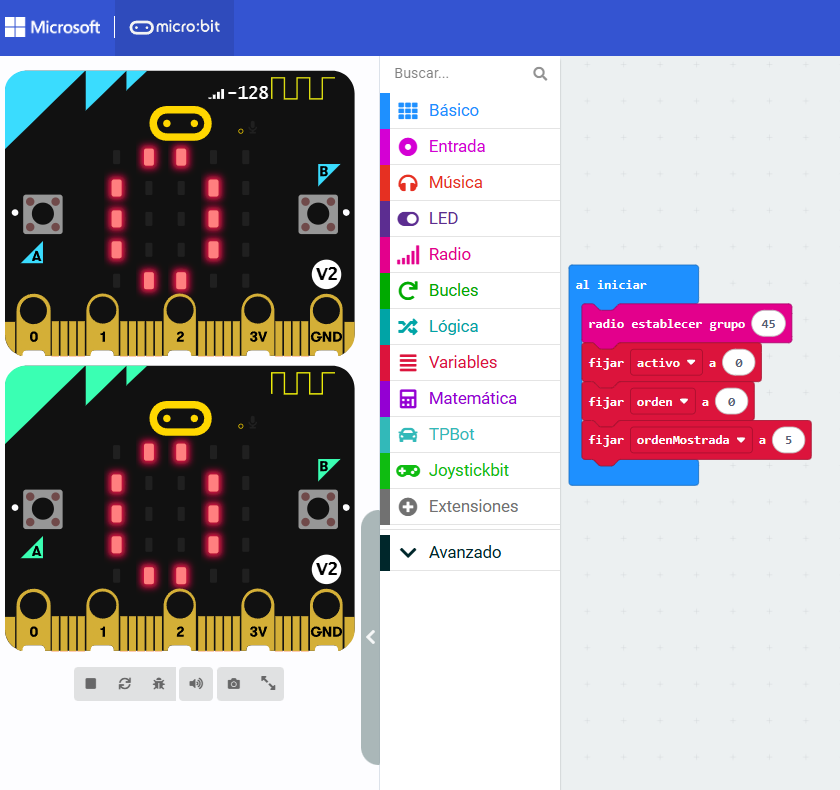Click the antenna wave icon on top micro:bit

302,88
